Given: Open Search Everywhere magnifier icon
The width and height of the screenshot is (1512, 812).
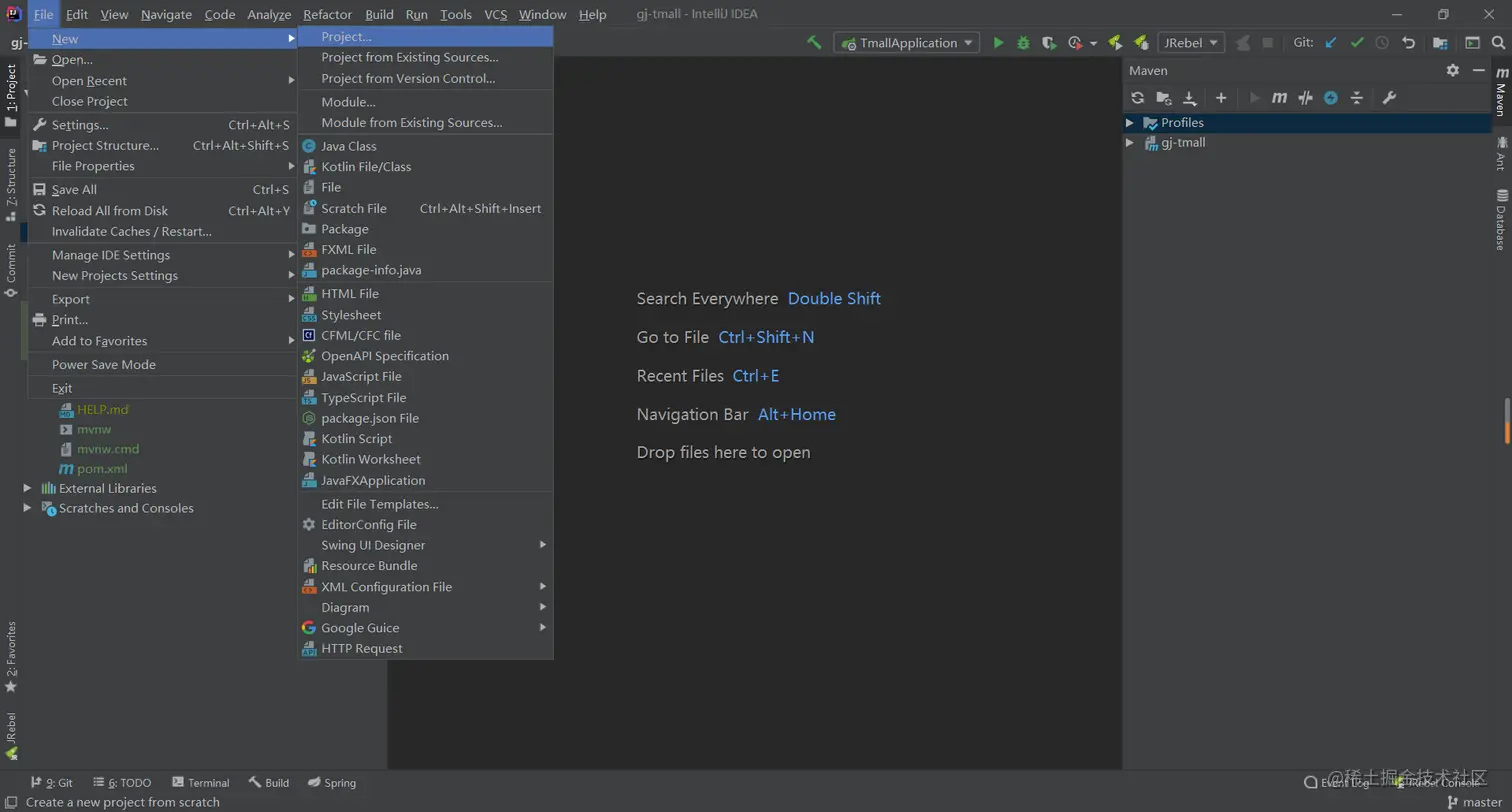Looking at the screenshot, I should pos(1498,43).
